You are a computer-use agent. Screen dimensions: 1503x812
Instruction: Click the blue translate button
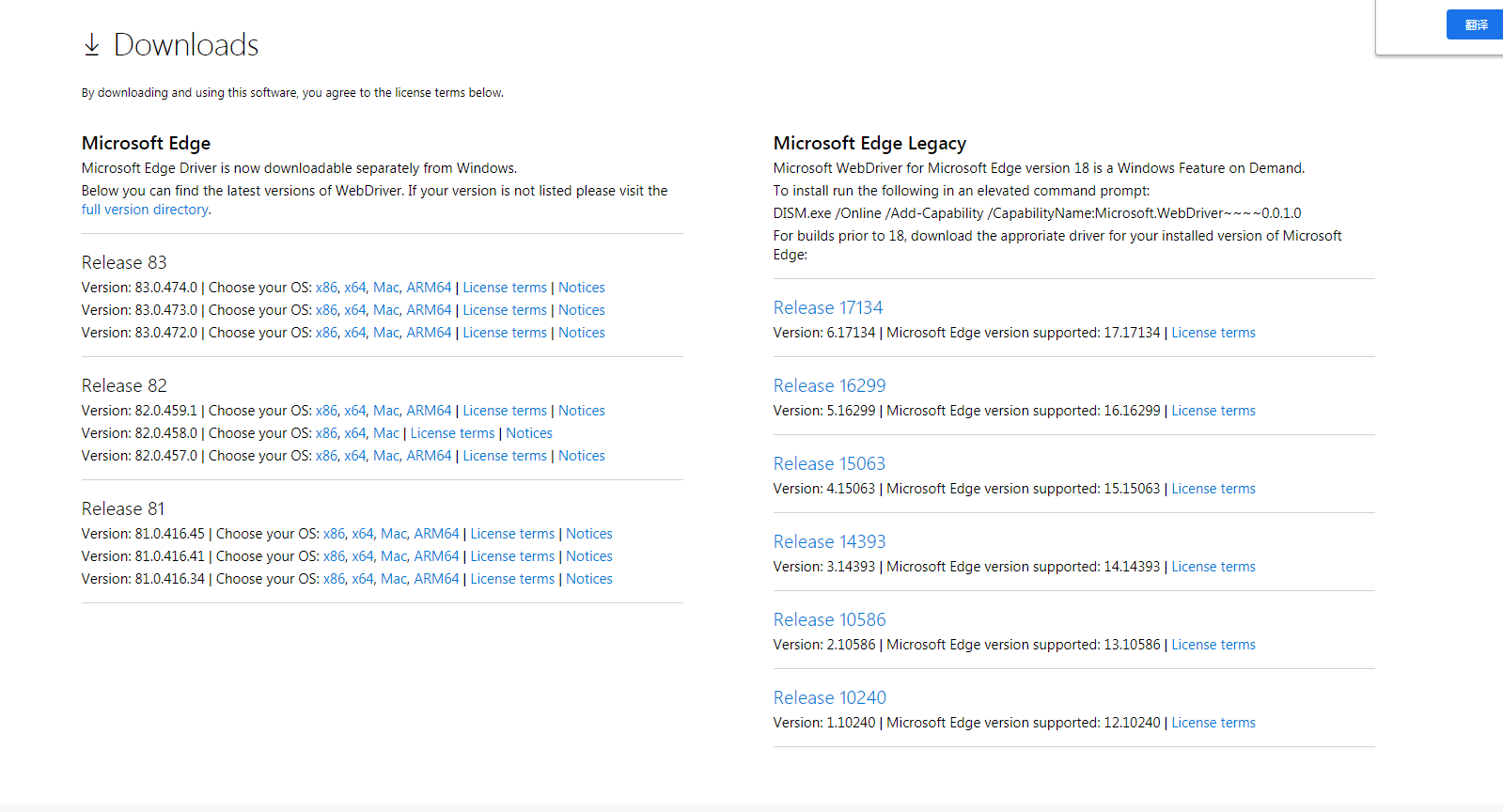pos(1475,25)
